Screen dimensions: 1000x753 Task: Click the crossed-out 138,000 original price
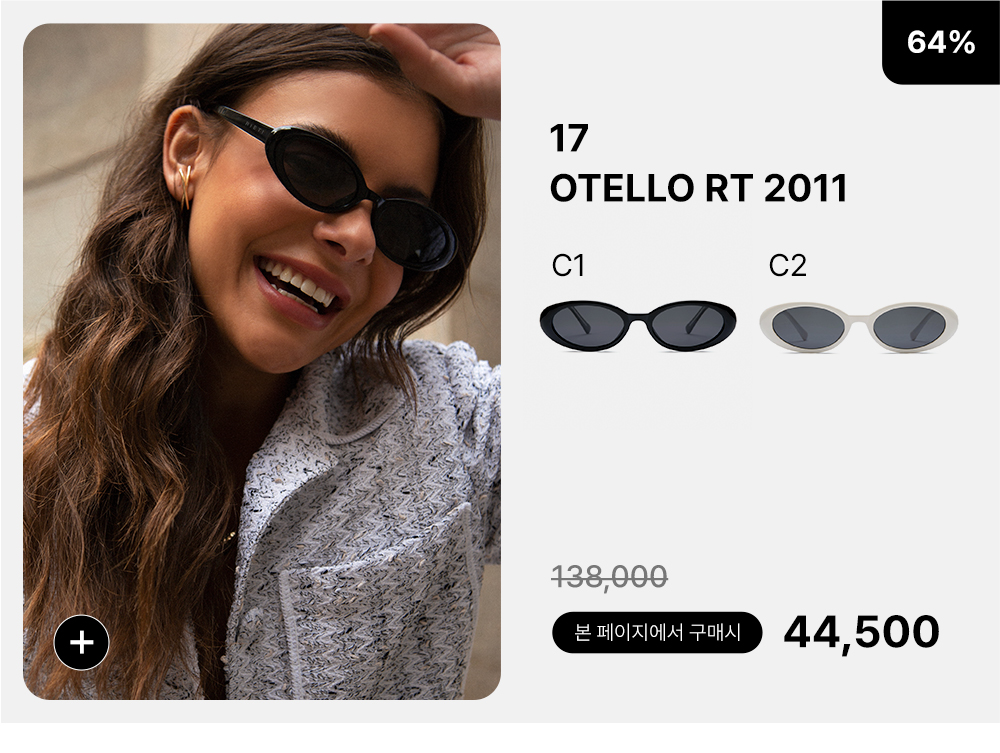[x=609, y=577]
